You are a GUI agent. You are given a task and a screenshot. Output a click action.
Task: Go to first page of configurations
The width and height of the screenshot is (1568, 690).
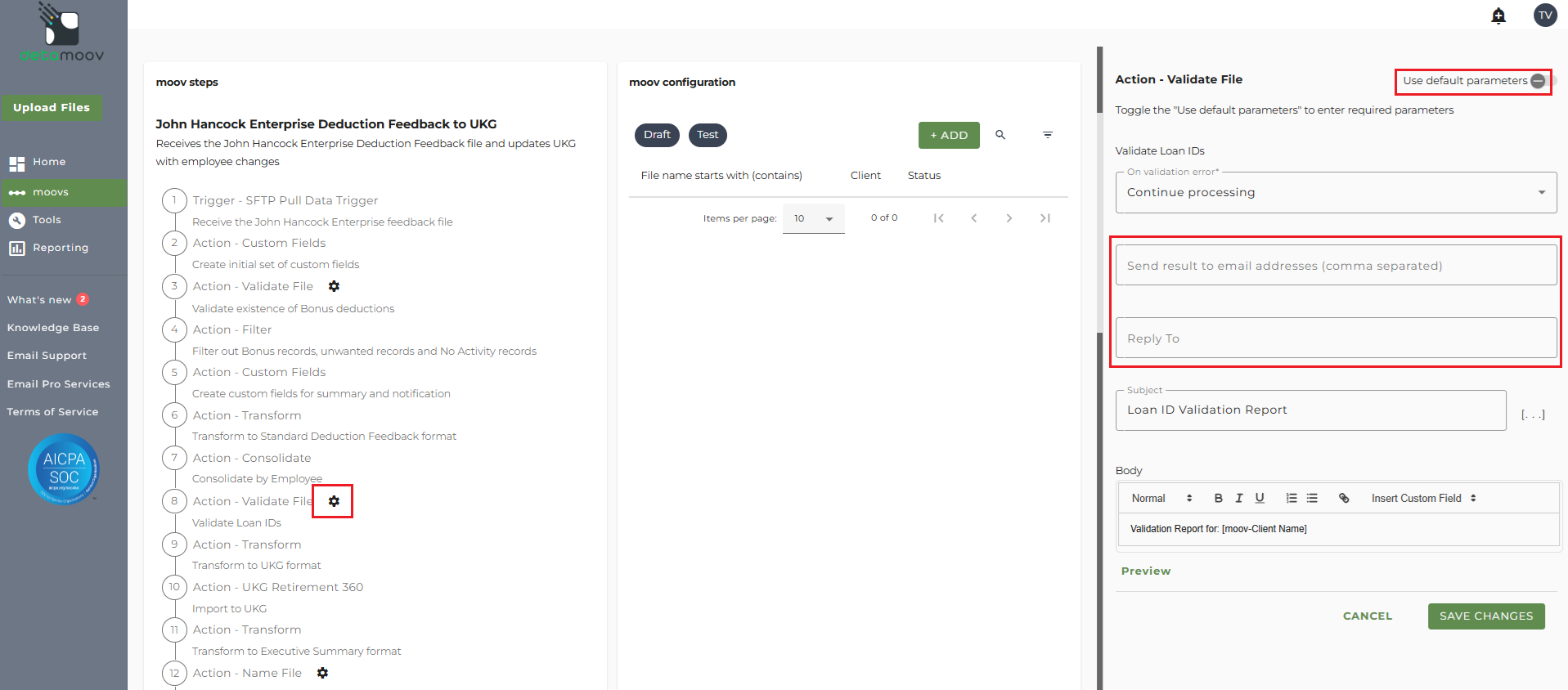[x=939, y=218]
